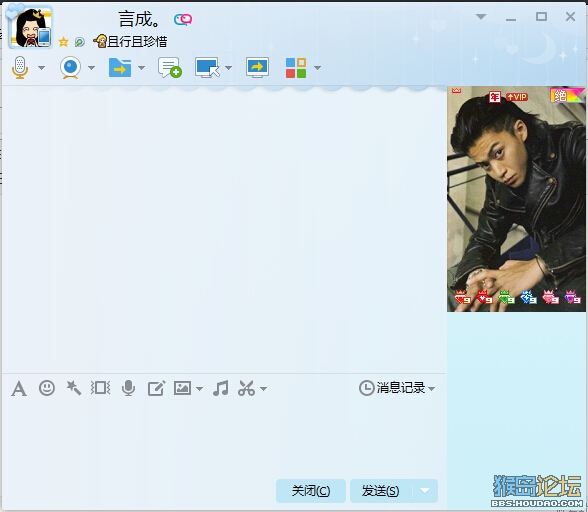
Task: Click the 发送(S) button
Action: pos(381,491)
